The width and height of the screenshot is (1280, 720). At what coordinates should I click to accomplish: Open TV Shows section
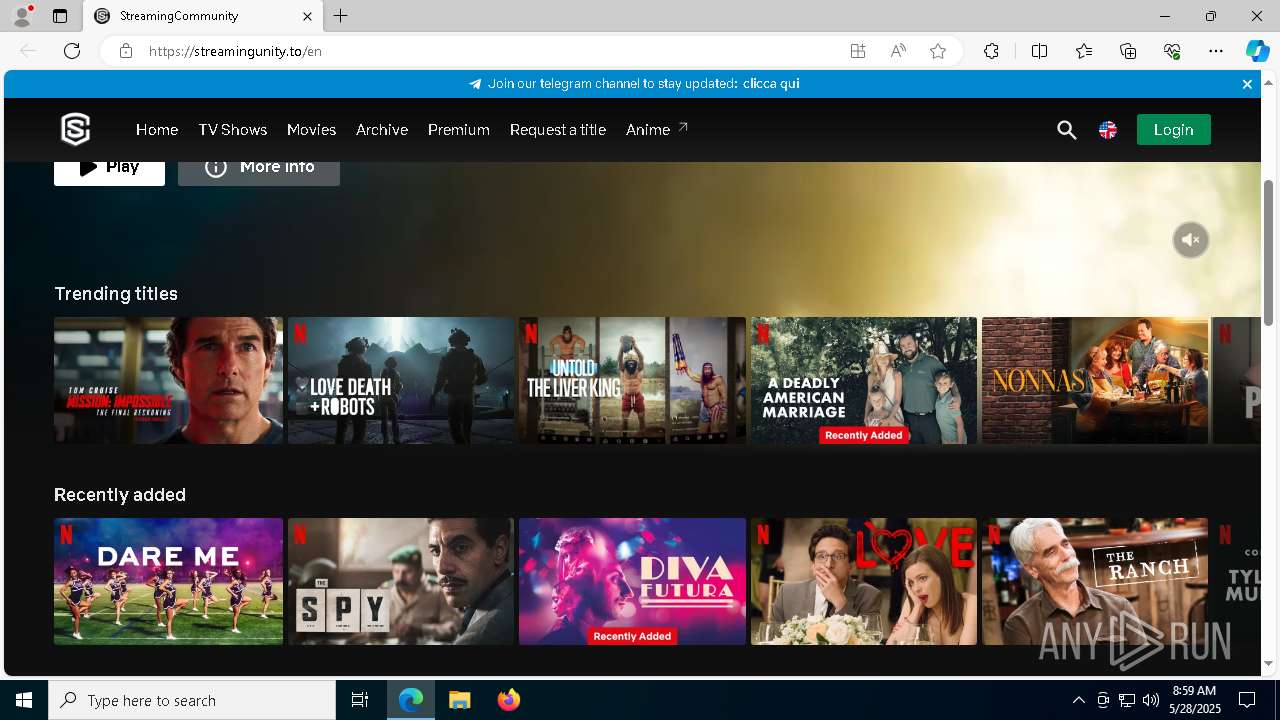[232, 130]
